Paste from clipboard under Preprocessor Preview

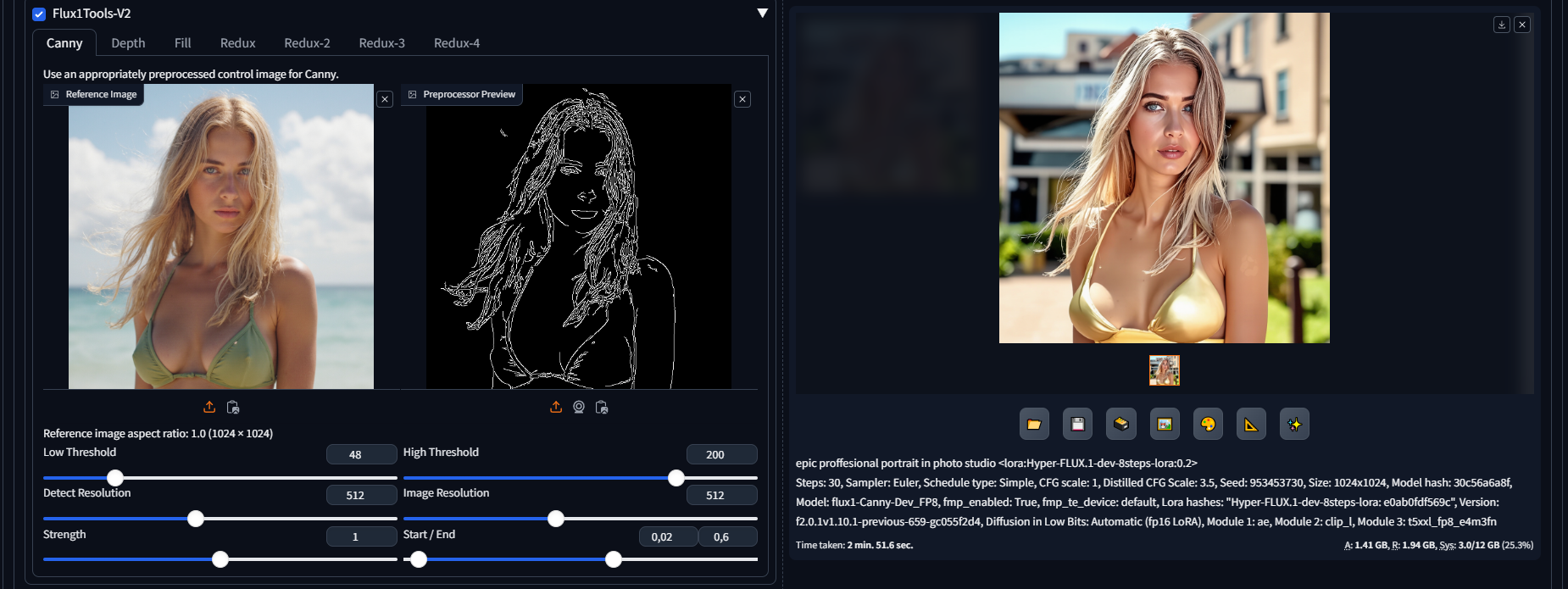click(602, 407)
